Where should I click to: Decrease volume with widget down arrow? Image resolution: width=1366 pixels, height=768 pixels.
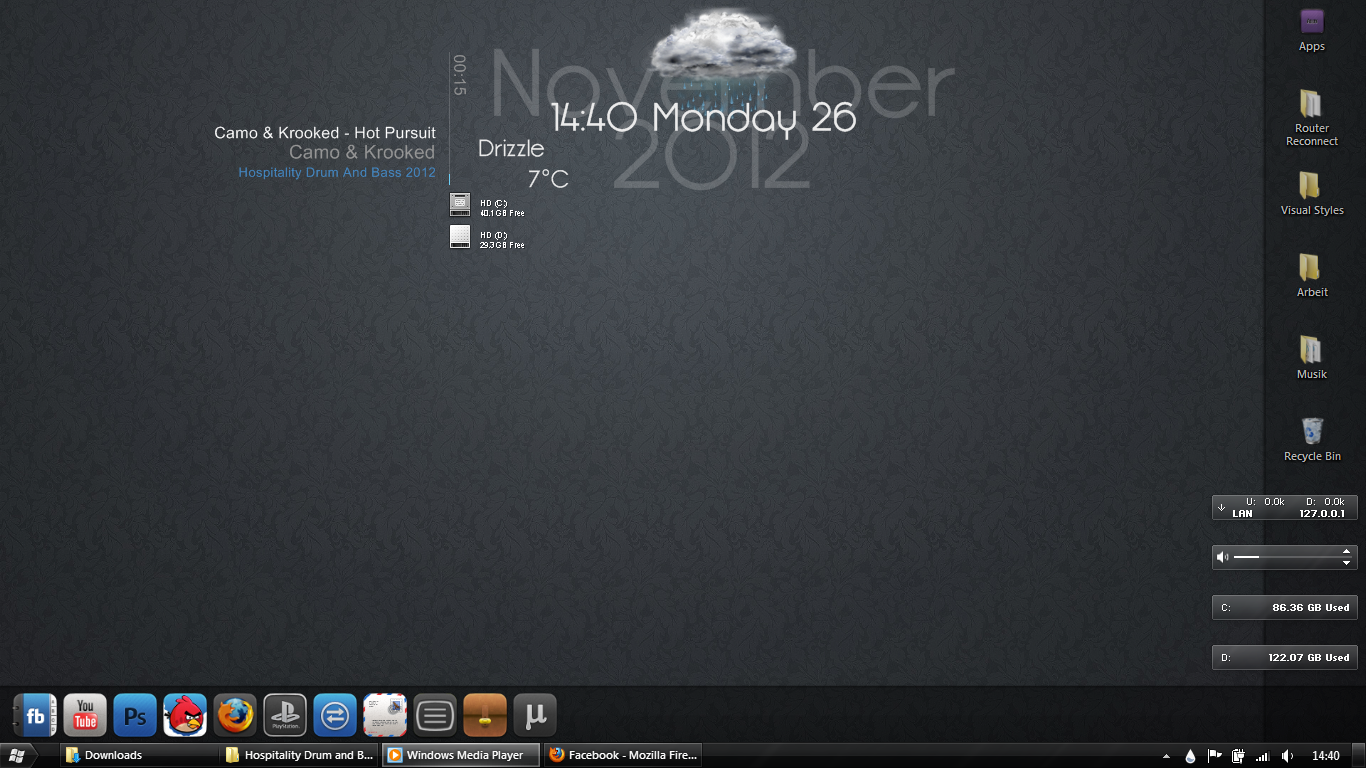pyautogui.click(x=1347, y=563)
